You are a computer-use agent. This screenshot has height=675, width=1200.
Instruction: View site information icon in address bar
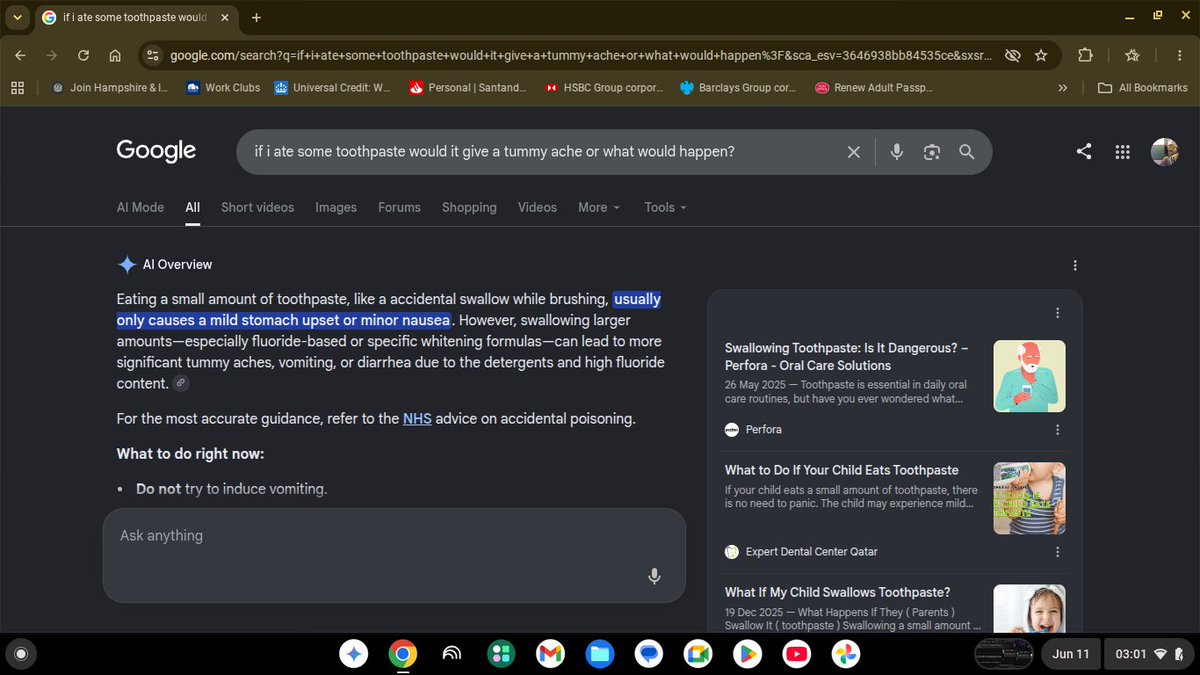click(x=152, y=56)
